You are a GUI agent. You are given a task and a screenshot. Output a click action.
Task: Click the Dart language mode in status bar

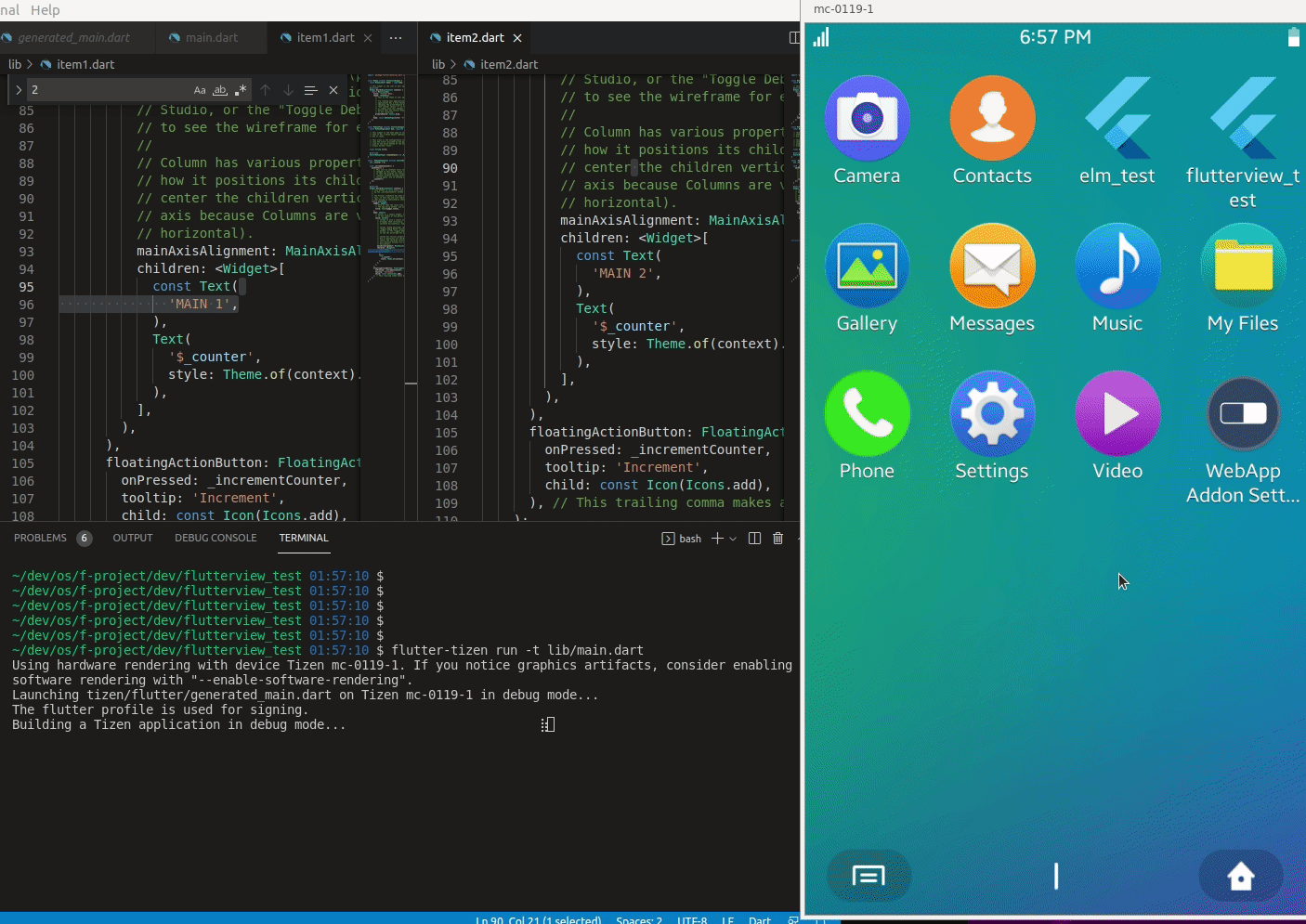point(760,919)
